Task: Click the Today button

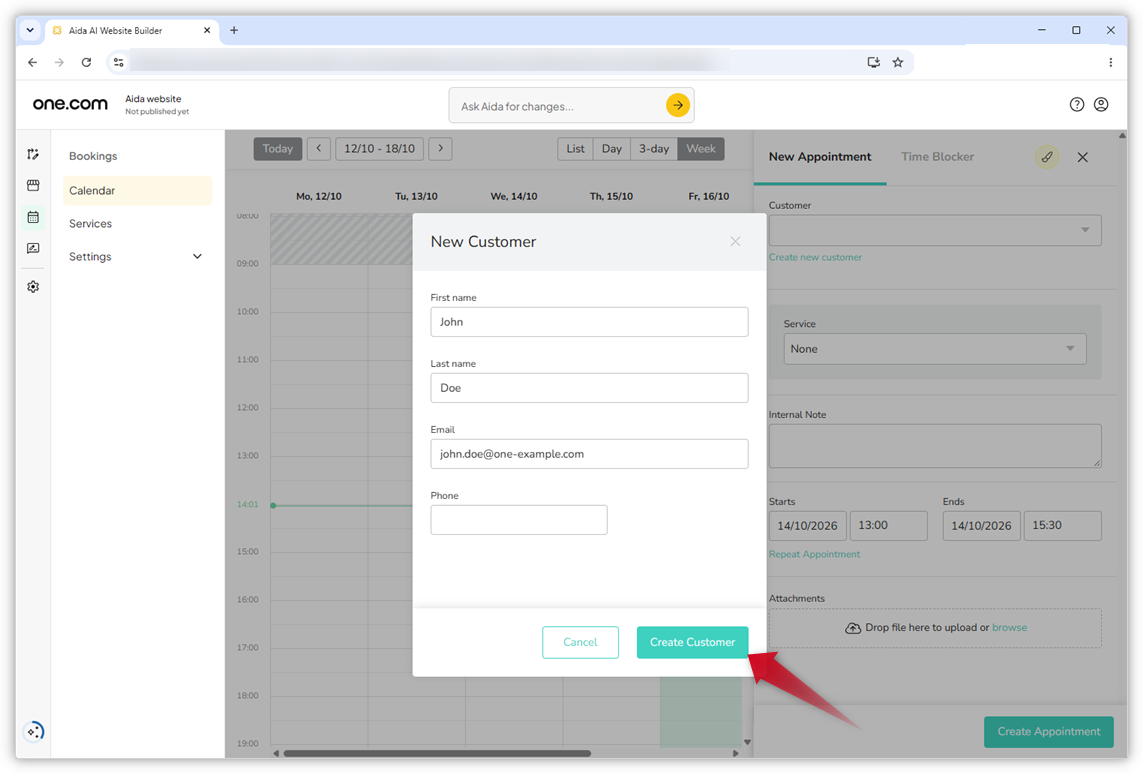Action: tap(278, 149)
